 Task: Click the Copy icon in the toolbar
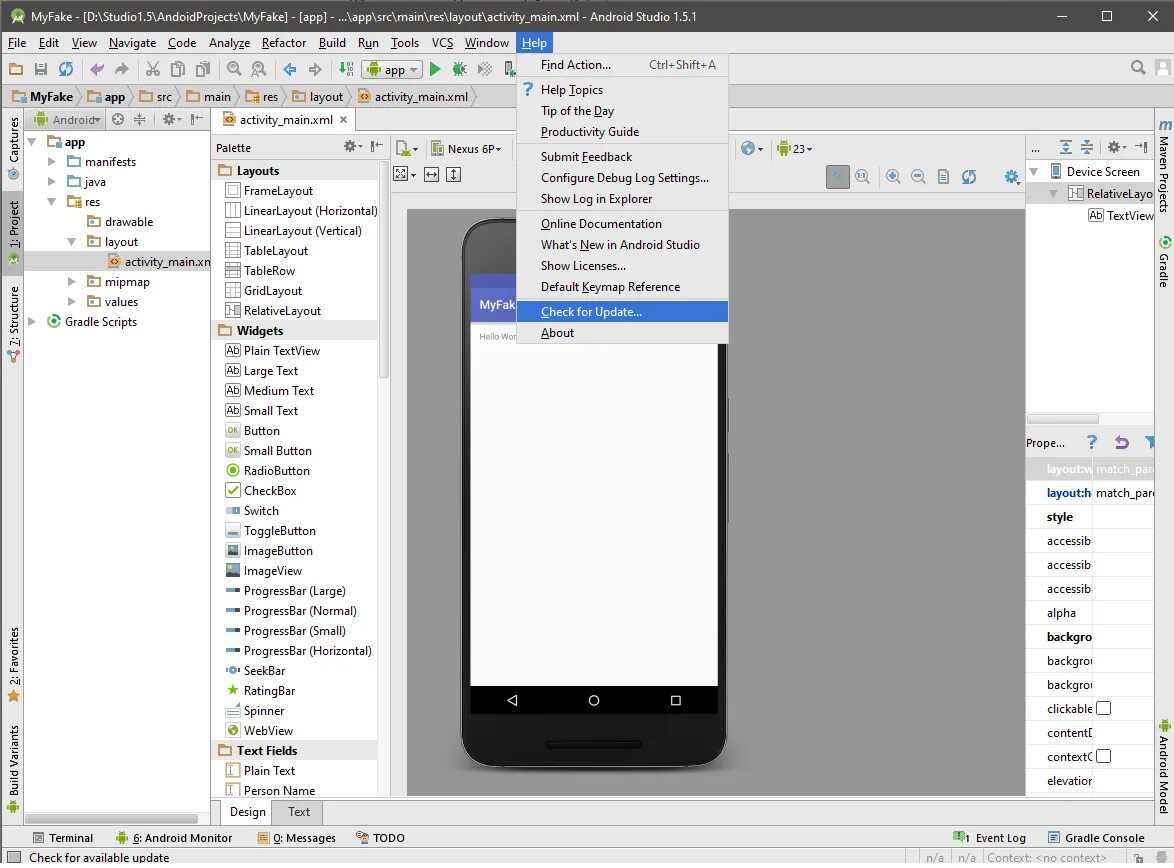tap(177, 70)
